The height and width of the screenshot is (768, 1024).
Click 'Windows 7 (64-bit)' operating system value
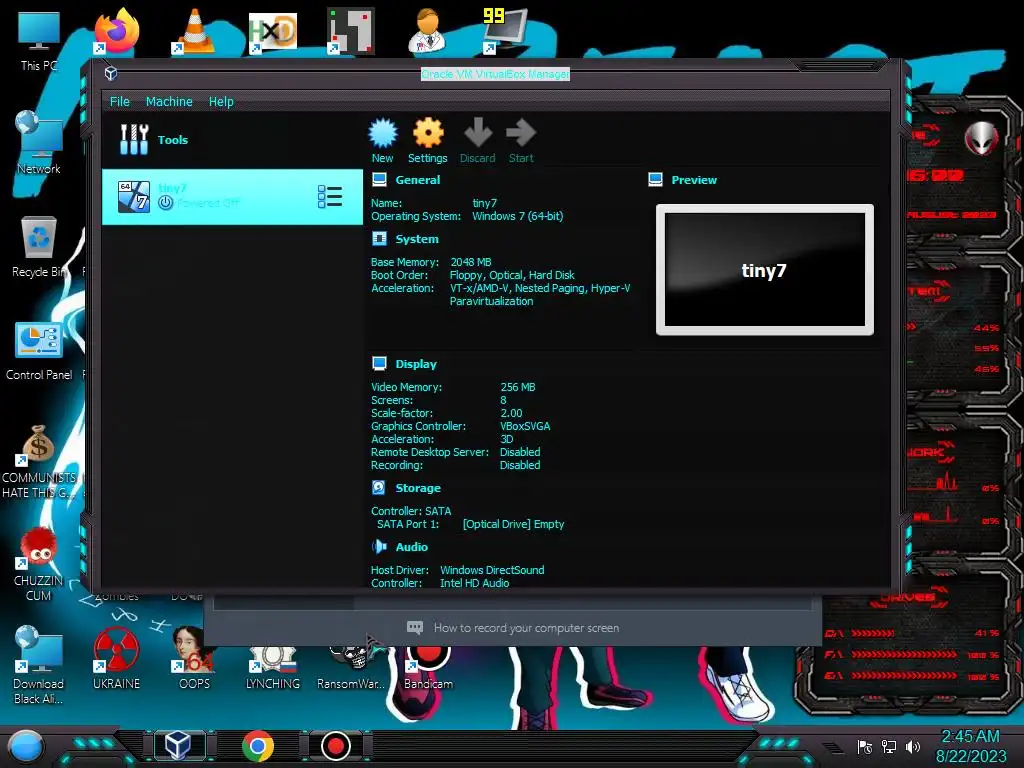point(518,216)
